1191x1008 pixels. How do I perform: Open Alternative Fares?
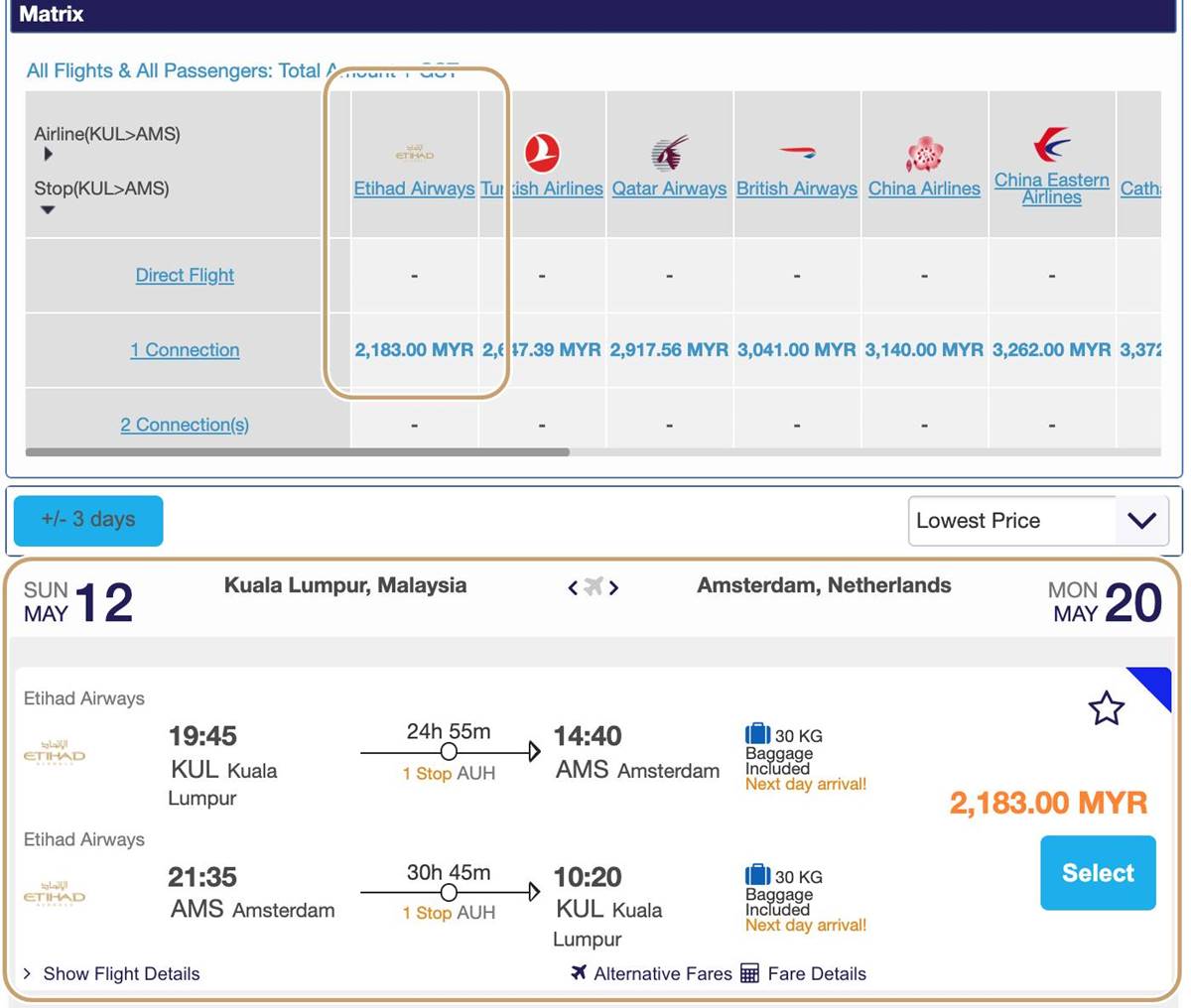point(651,973)
